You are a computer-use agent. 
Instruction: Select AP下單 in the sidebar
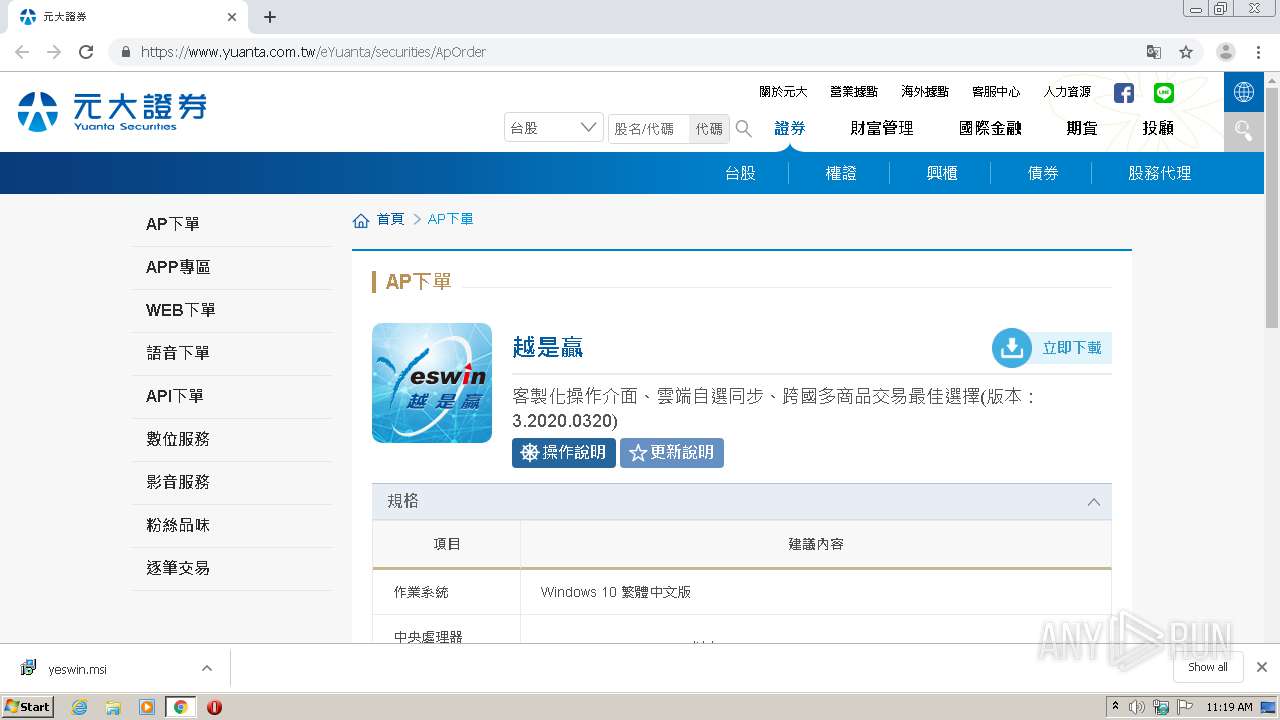click(x=232, y=225)
